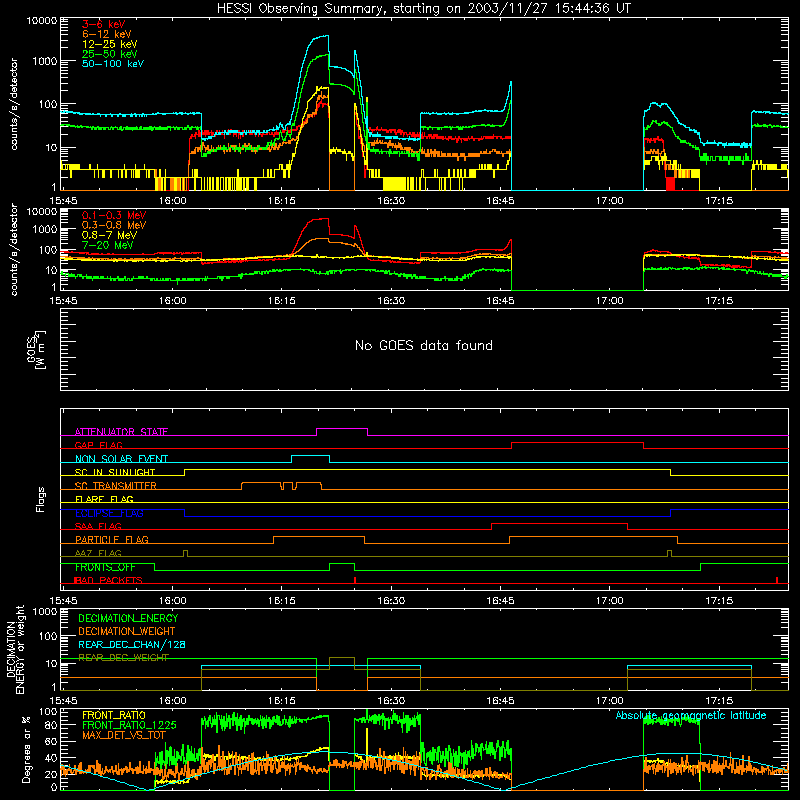This screenshot has height=800, width=800.
Task: Select top panel counts/s/detector axis title
Action: point(14,104)
